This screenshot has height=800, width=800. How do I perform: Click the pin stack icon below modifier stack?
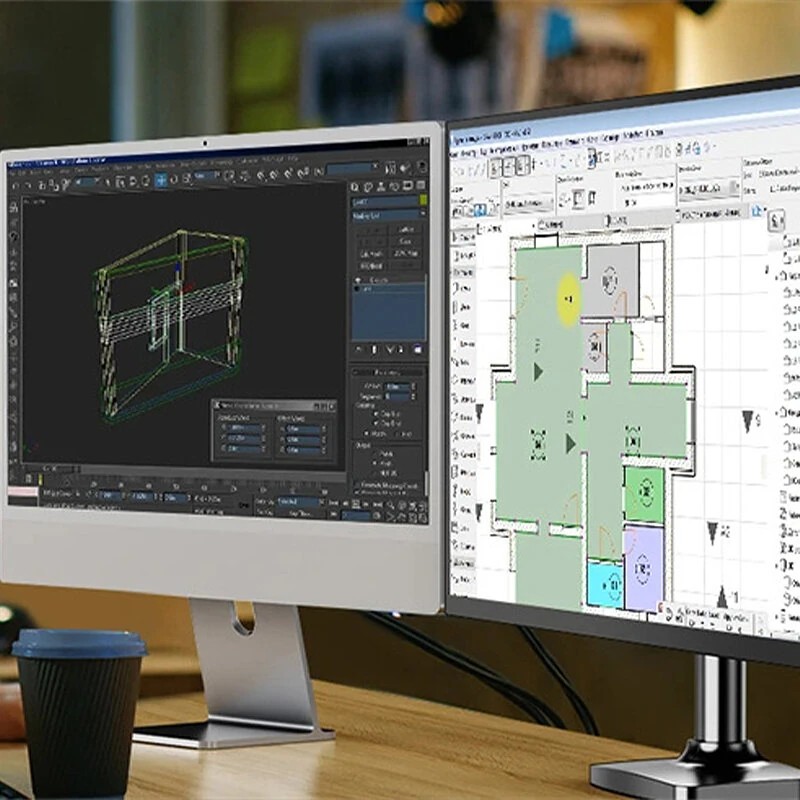click(358, 349)
